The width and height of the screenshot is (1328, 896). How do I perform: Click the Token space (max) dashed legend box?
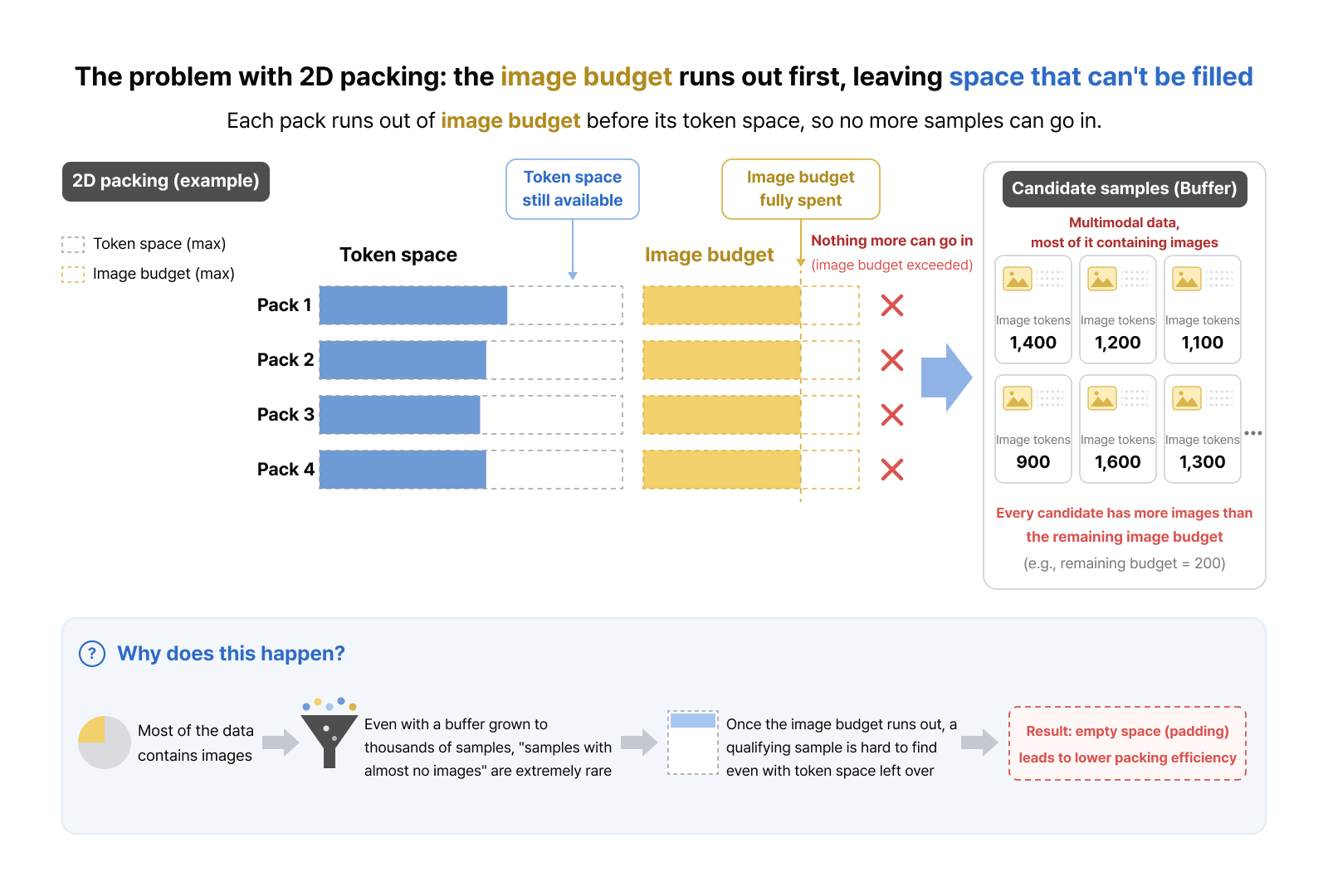pyautogui.click(x=73, y=244)
